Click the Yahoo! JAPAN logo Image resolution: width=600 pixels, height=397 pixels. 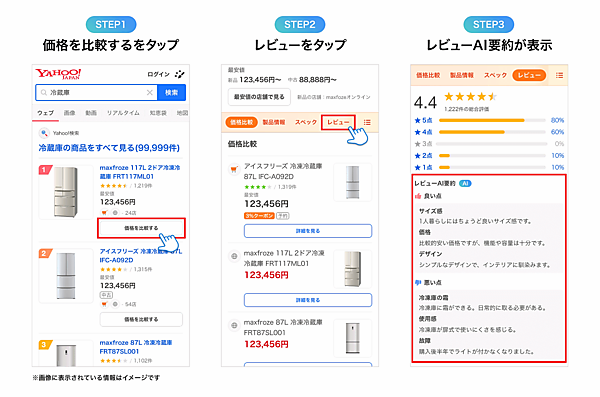(x=58, y=74)
